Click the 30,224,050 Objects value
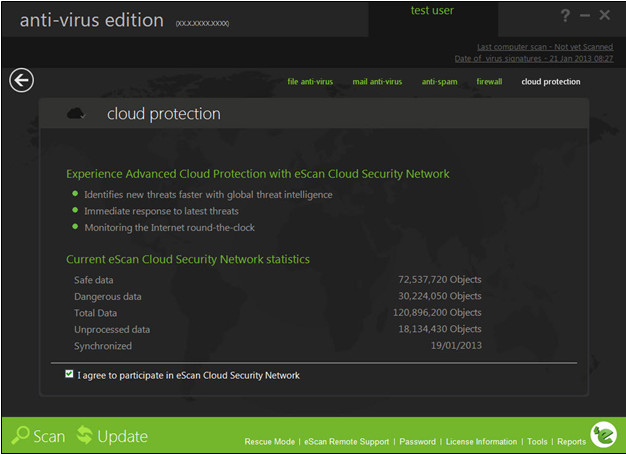626x454 pixels. click(x=440, y=296)
